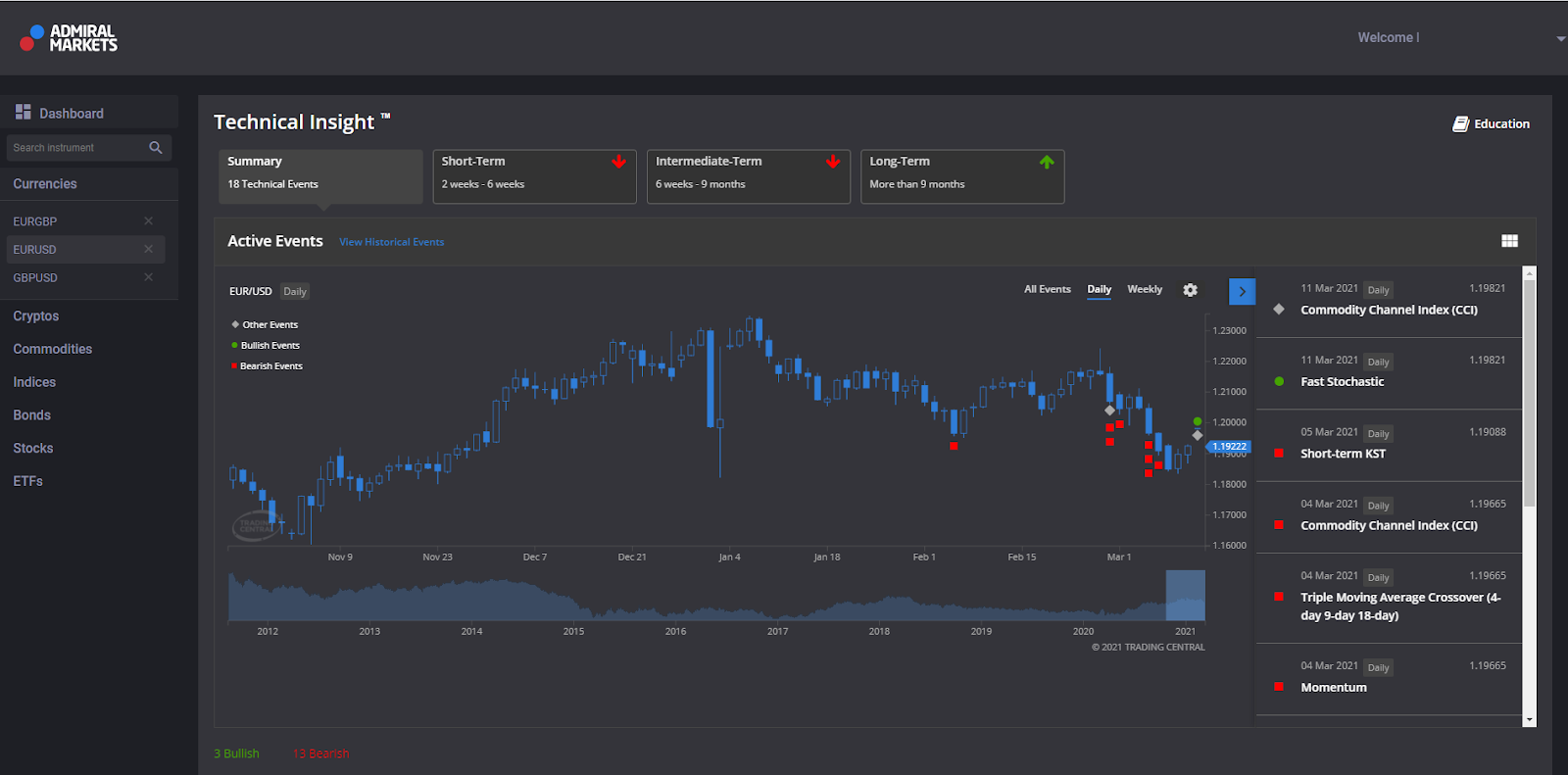1568x775 pixels.
Task: Select the Short-Term tab
Action: pos(534,176)
